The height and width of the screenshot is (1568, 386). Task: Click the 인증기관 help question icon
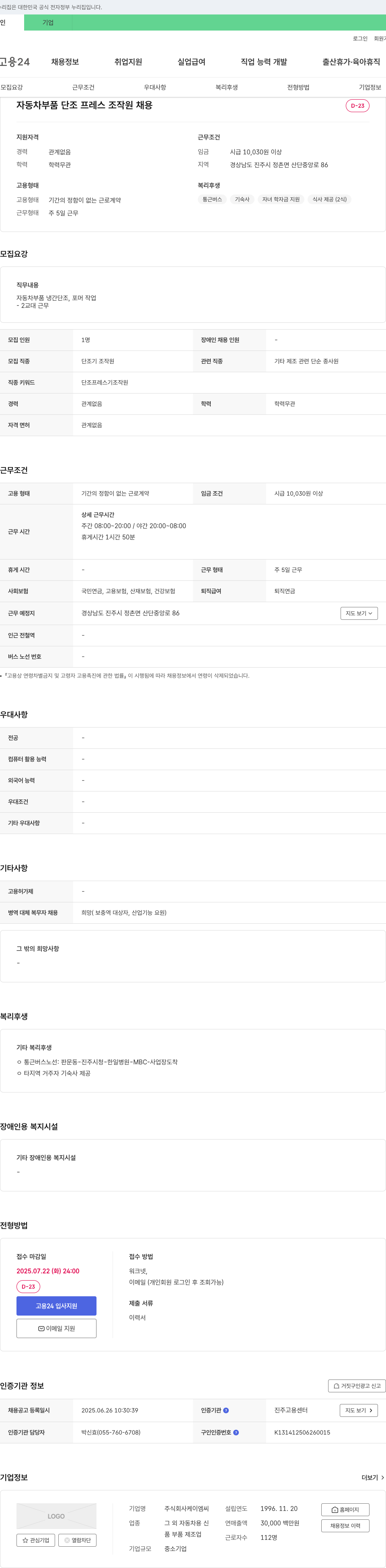[226, 1410]
